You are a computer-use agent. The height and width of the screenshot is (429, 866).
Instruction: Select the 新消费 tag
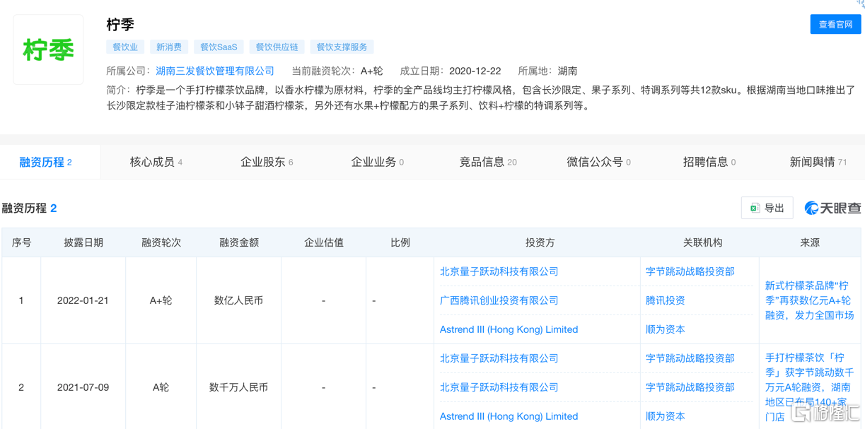point(169,47)
